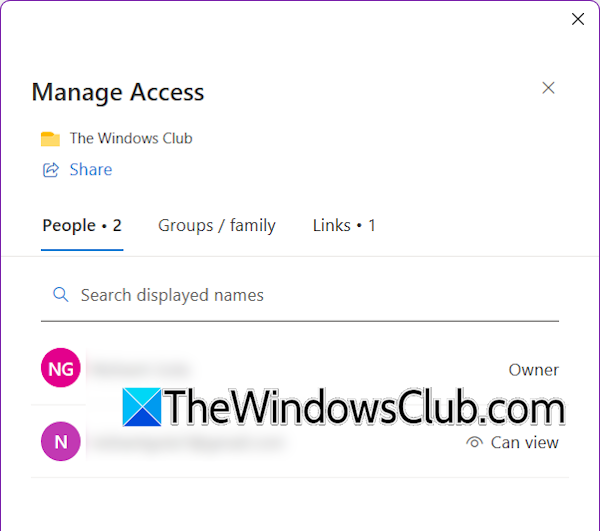Switch to the Links tab

[344, 225]
